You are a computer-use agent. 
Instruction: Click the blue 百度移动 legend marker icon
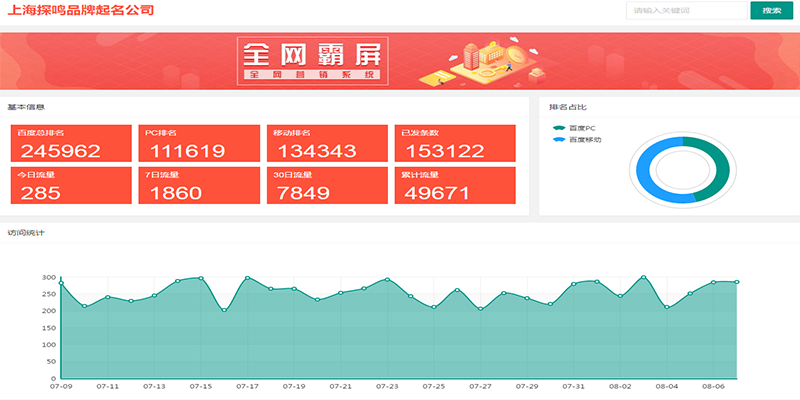click(x=559, y=140)
